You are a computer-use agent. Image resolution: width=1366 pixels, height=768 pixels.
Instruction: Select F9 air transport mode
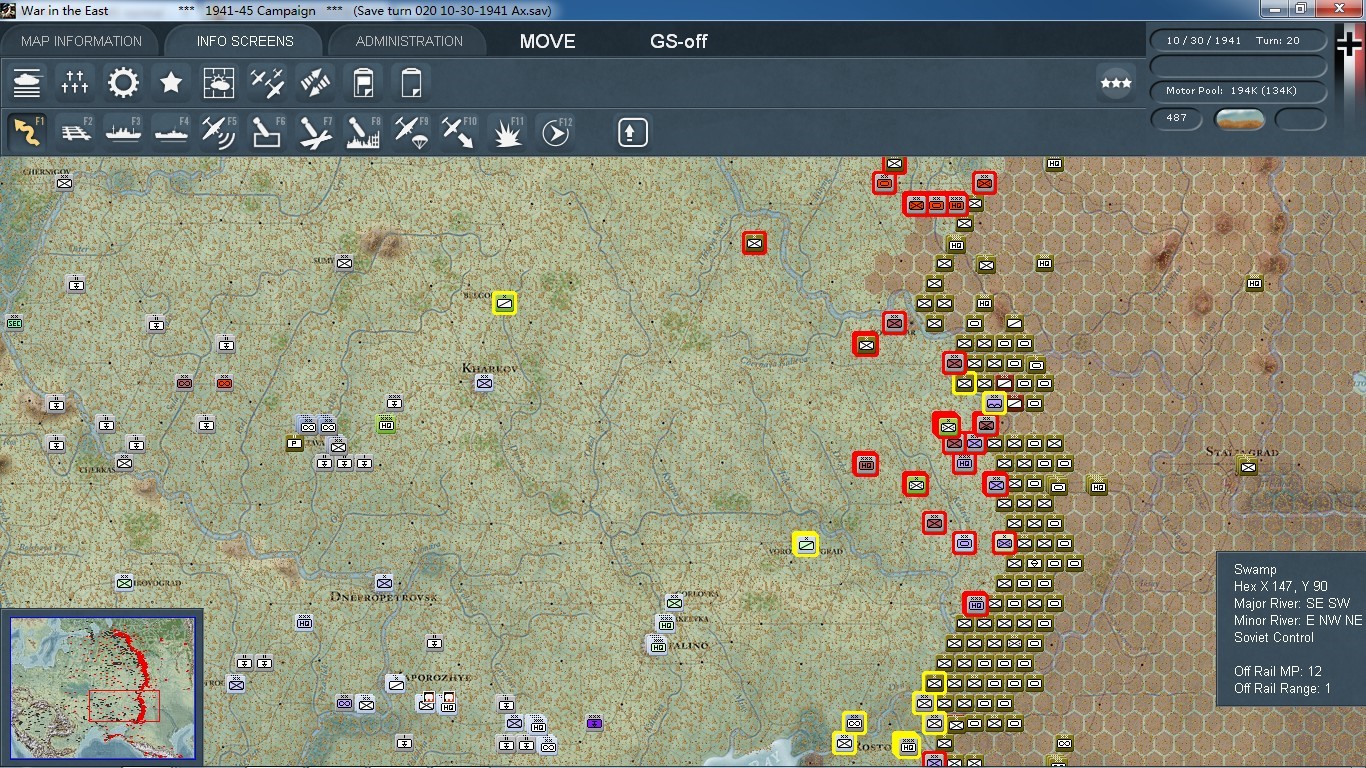(411, 132)
